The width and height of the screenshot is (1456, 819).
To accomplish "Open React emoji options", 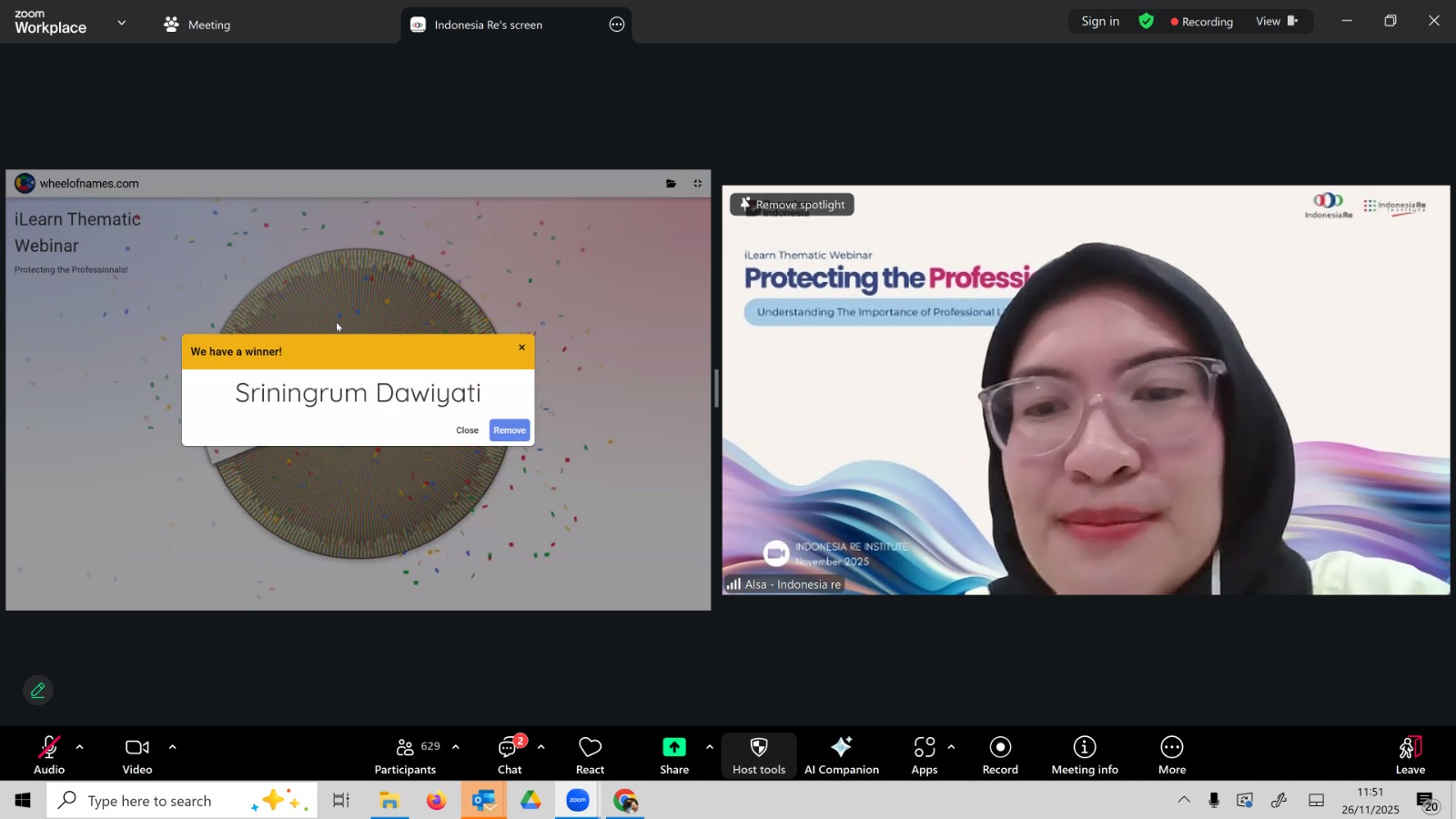I will pos(590,754).
